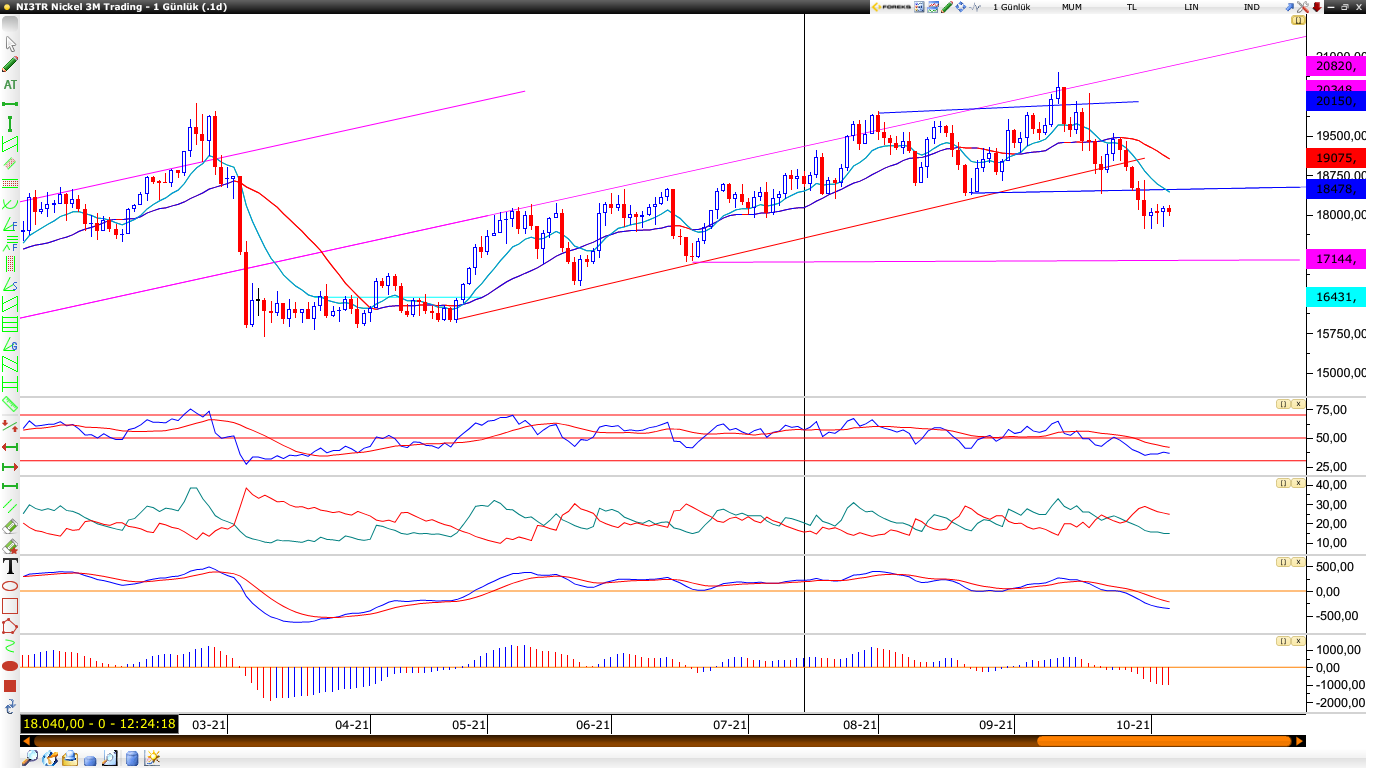Click the 05-21 date axis label

pos(469,725)
